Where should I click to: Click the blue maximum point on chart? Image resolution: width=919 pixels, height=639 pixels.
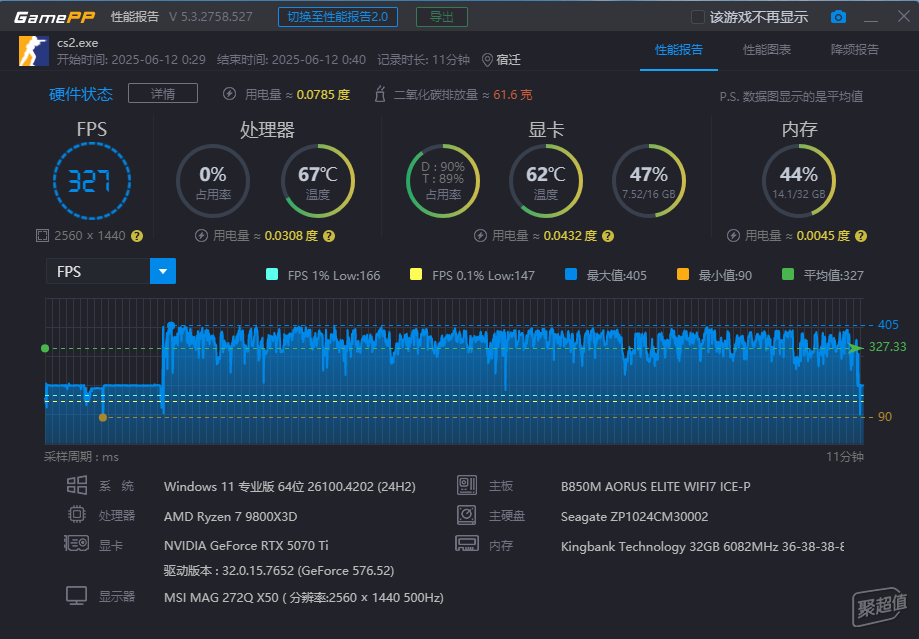tap(171, 325)
